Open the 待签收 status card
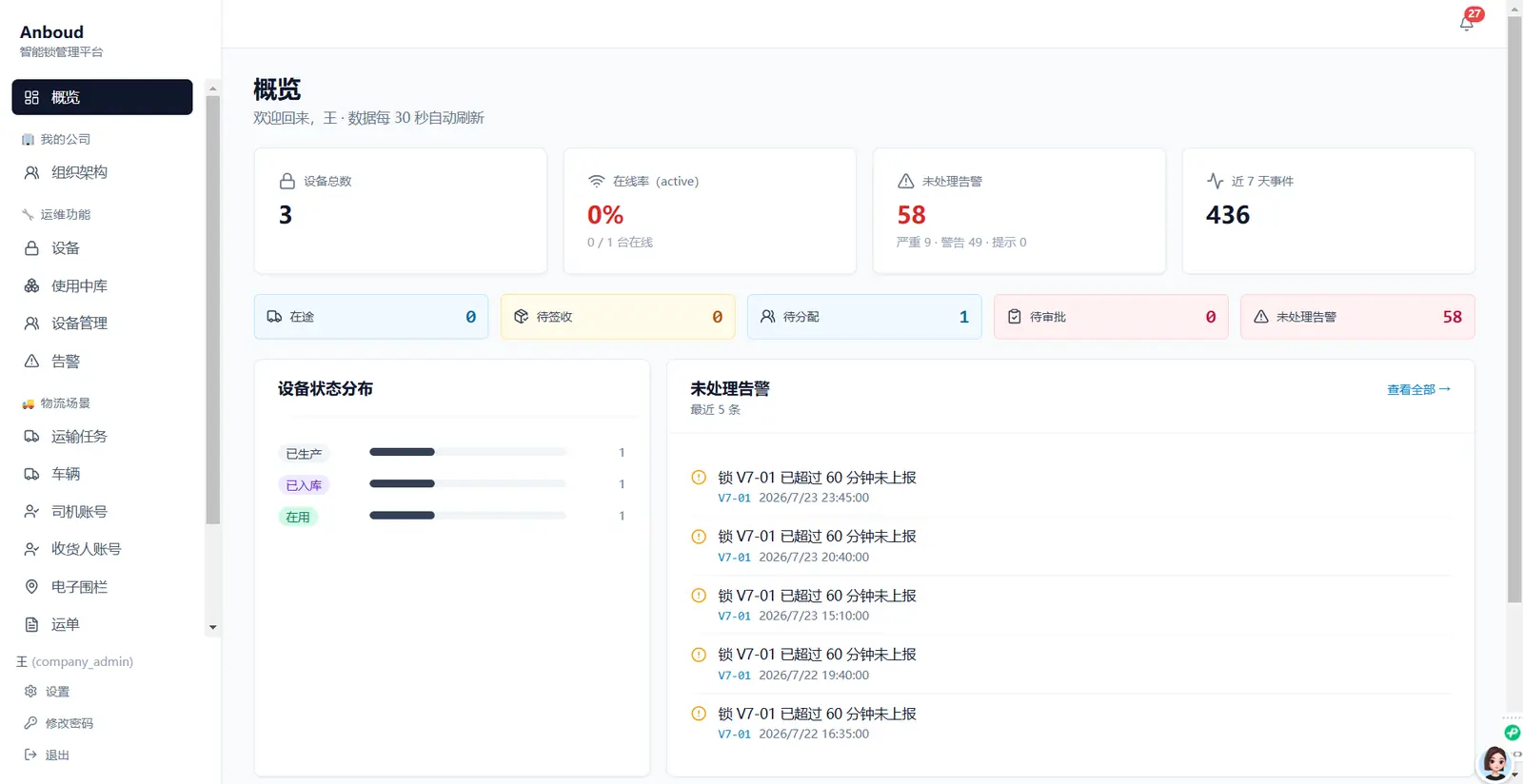The height and width of the screenshot is (784, 1523). pos(618,317)
